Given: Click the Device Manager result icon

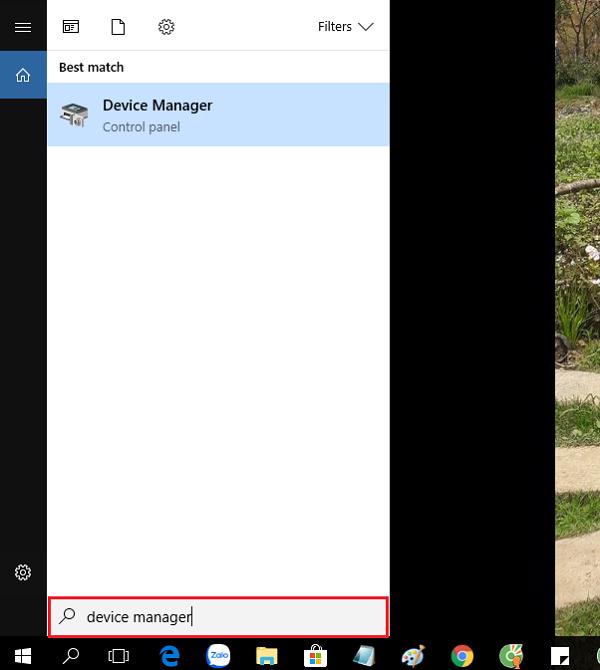Looking at the screenshot, I should 75,115.
